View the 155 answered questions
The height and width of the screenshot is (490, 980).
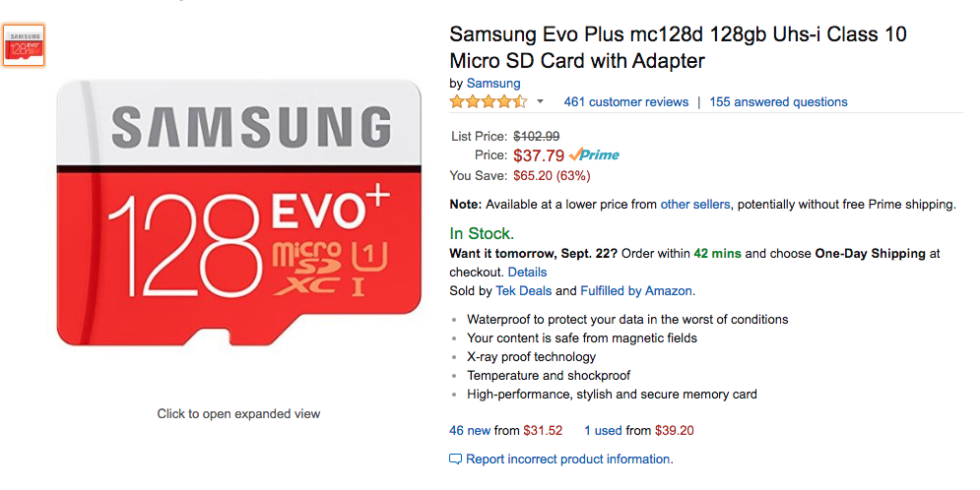click(778, 102)
